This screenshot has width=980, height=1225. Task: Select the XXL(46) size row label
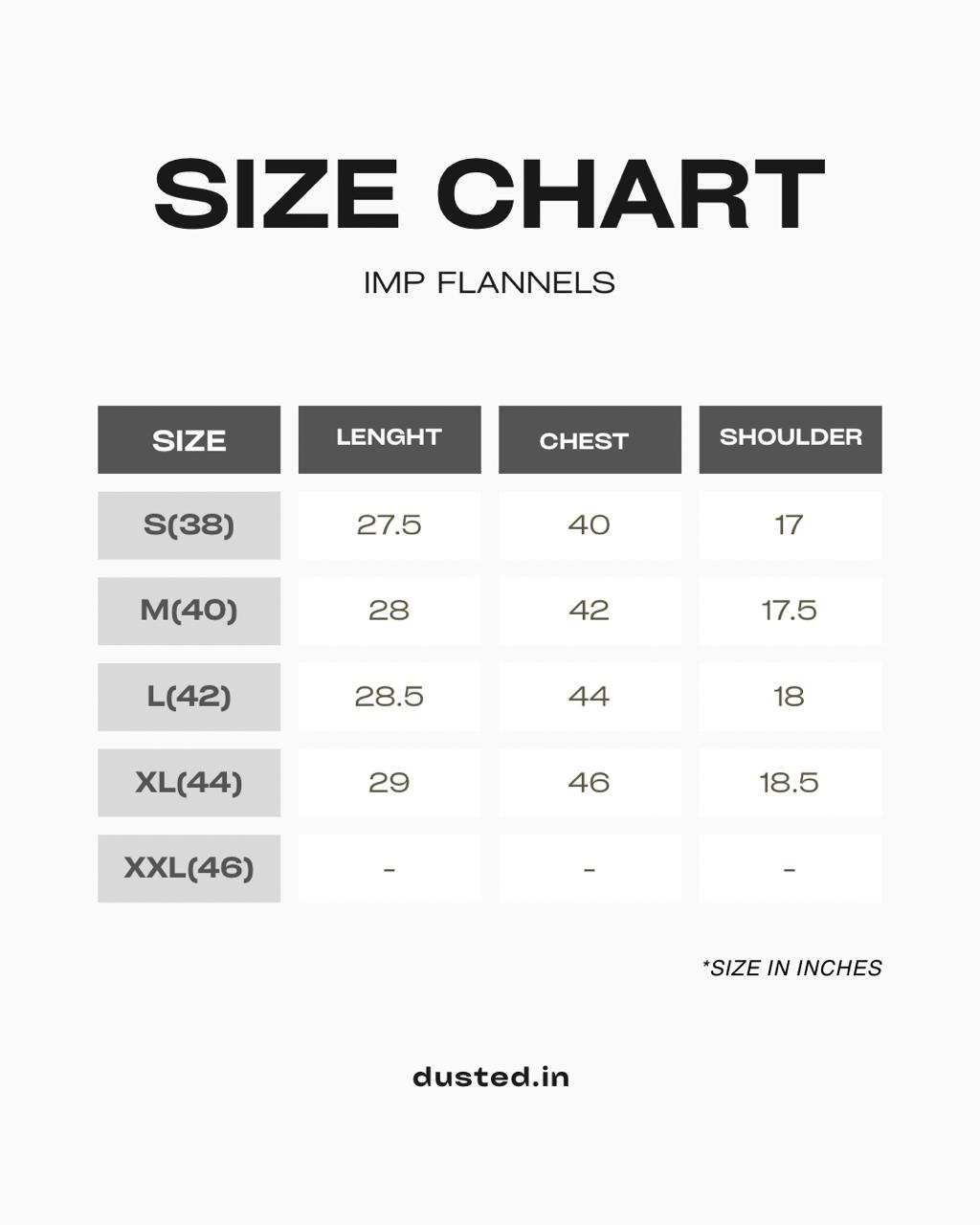(189, 868)
